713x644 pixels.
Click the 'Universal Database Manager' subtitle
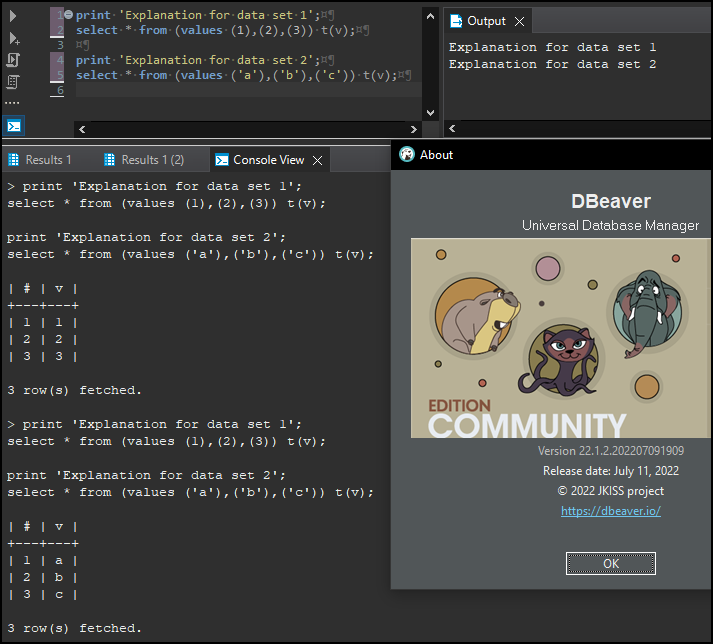click(x=610, y=225)
